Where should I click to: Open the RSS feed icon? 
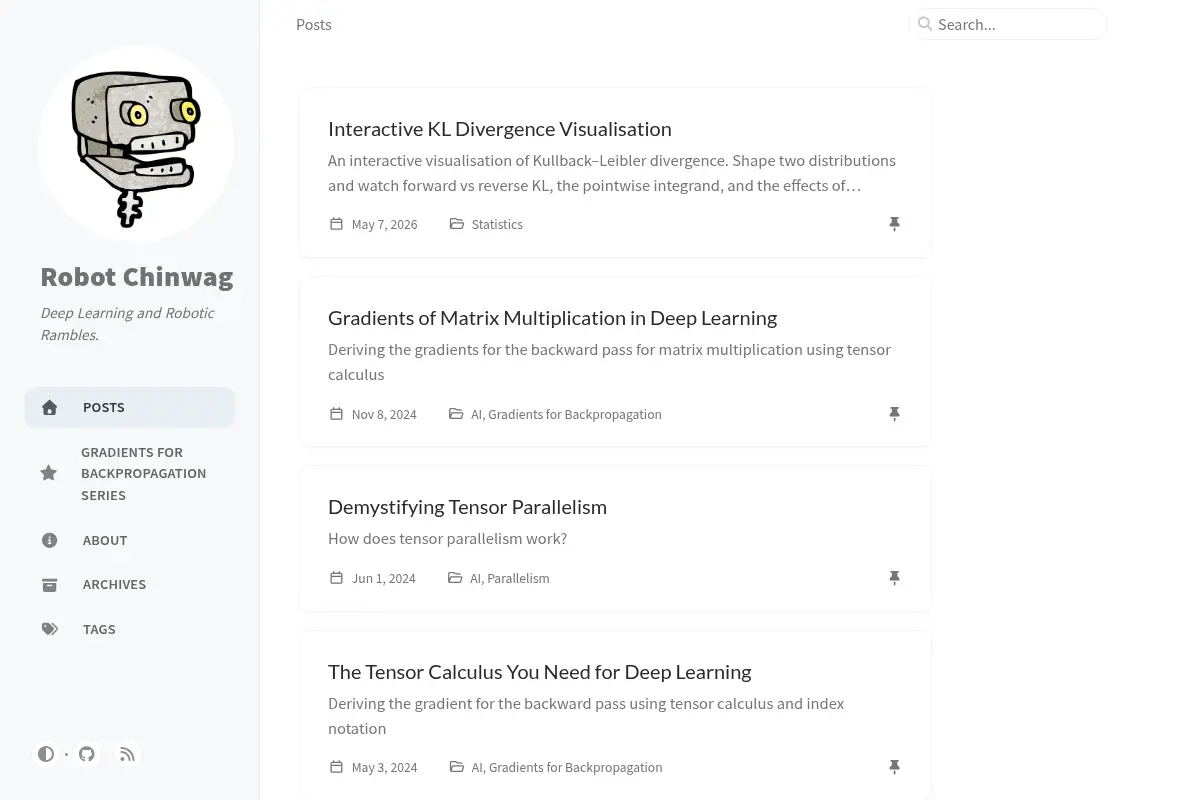click(x=127, y=754)
